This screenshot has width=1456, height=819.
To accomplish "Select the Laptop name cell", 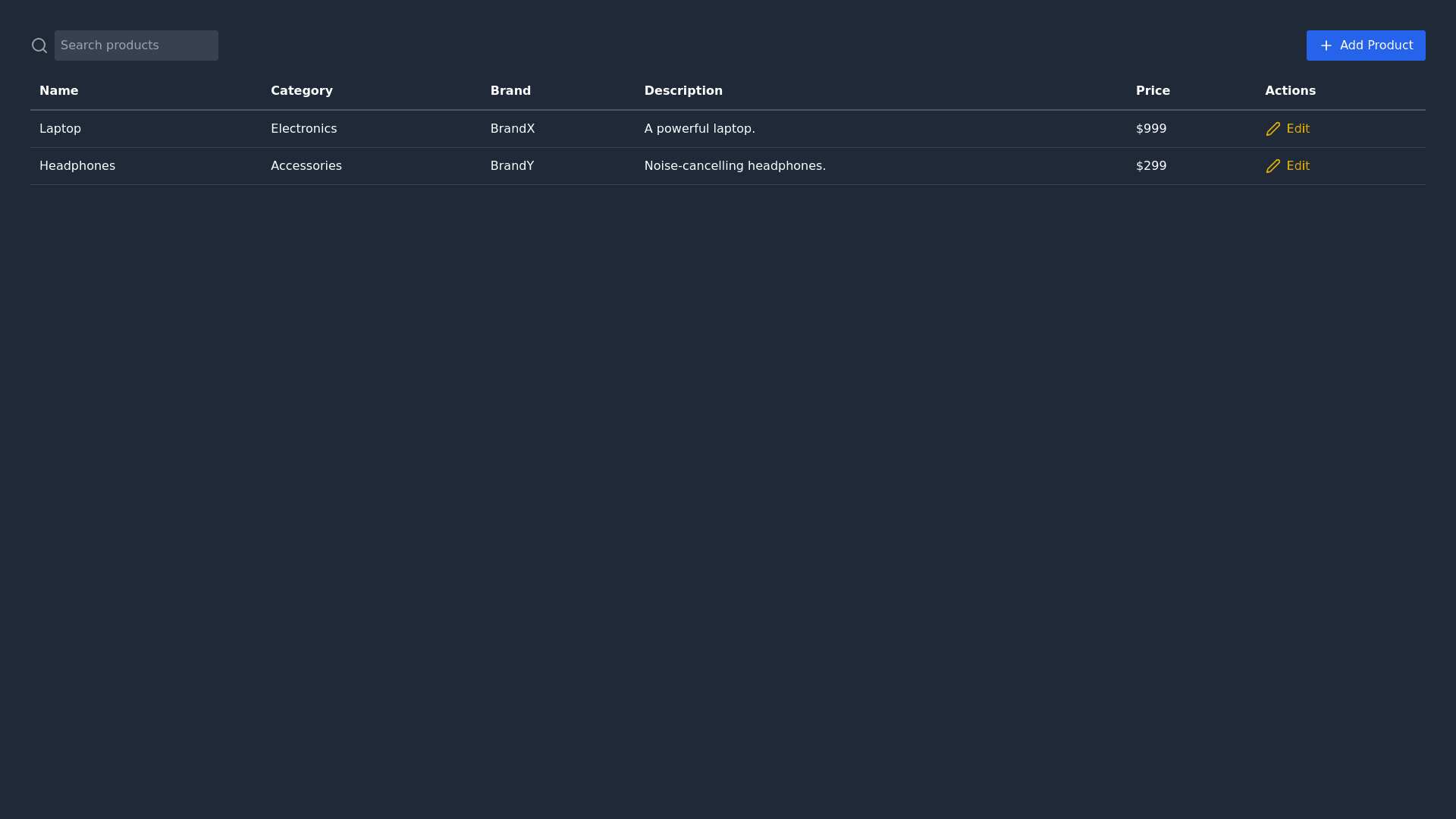I will [60, 129].
